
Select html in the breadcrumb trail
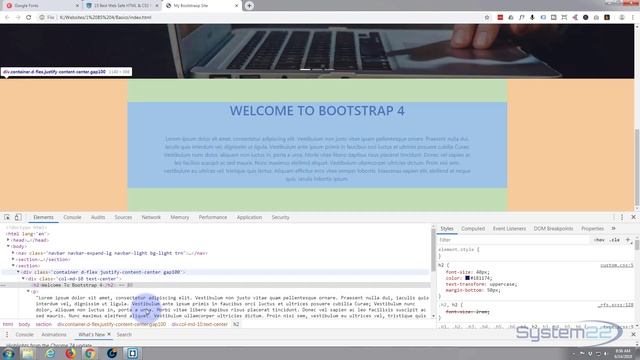click(x=8, y=324)
